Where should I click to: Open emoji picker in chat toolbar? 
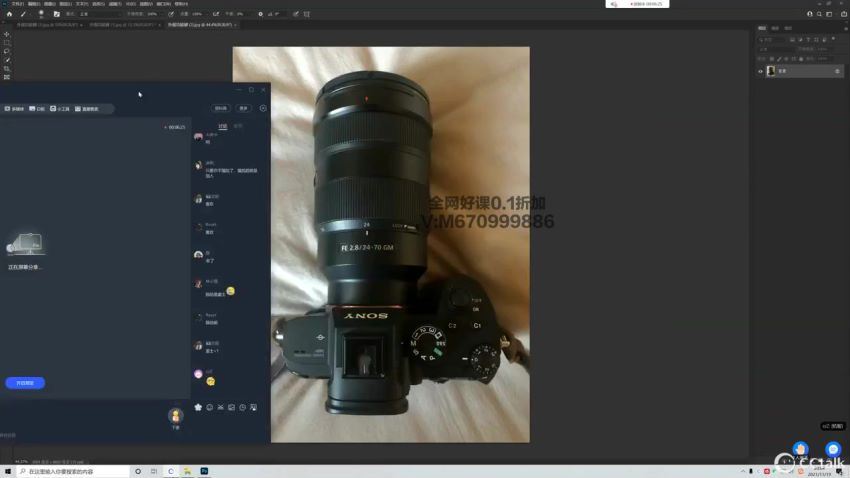coord(209,407)
